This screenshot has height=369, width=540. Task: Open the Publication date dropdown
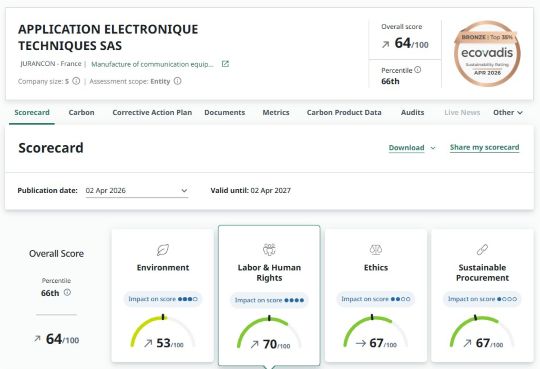pos(137,191)
